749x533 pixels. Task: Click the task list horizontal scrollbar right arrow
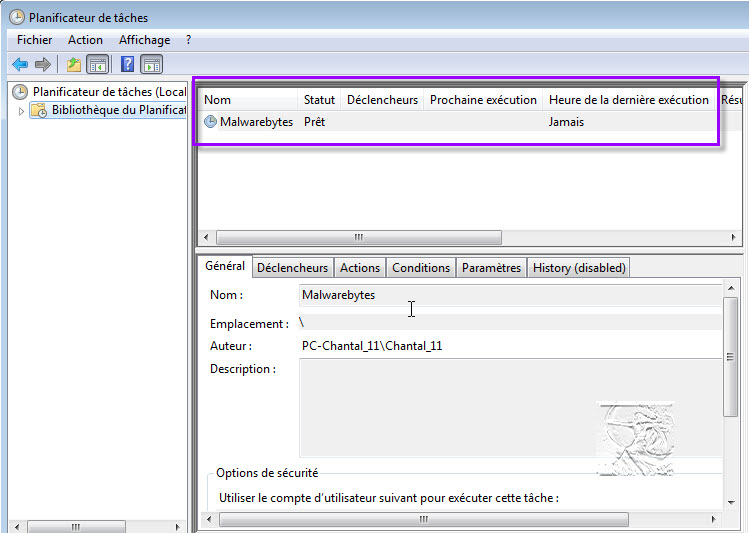(736, 238)
